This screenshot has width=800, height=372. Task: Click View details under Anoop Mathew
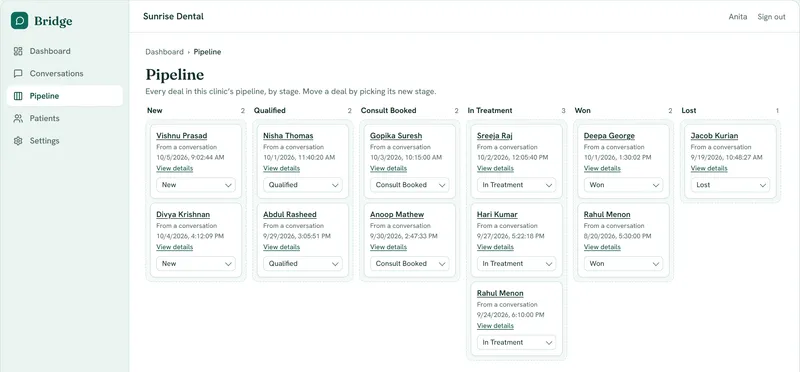click(389, 247)
